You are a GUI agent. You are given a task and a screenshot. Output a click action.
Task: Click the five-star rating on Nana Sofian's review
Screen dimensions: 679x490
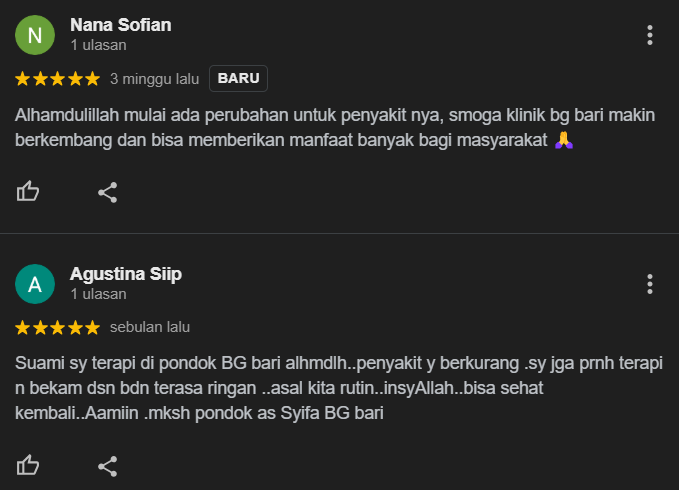tap(58, 79)
